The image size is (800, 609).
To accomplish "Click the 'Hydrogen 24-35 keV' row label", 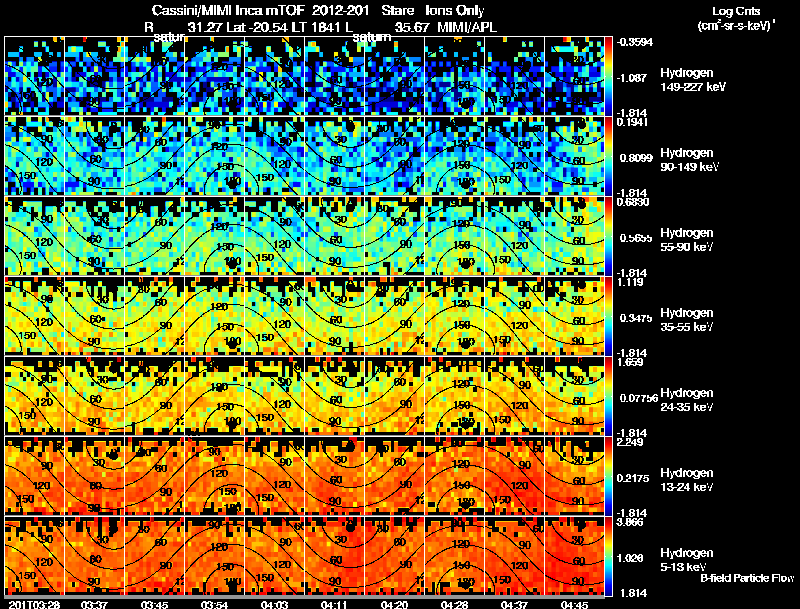I will coord(687,399).
